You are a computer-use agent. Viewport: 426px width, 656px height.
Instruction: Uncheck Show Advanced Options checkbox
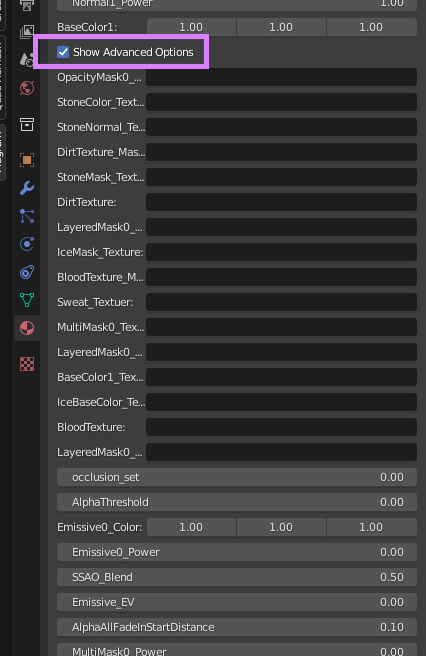tap(63, 52)
